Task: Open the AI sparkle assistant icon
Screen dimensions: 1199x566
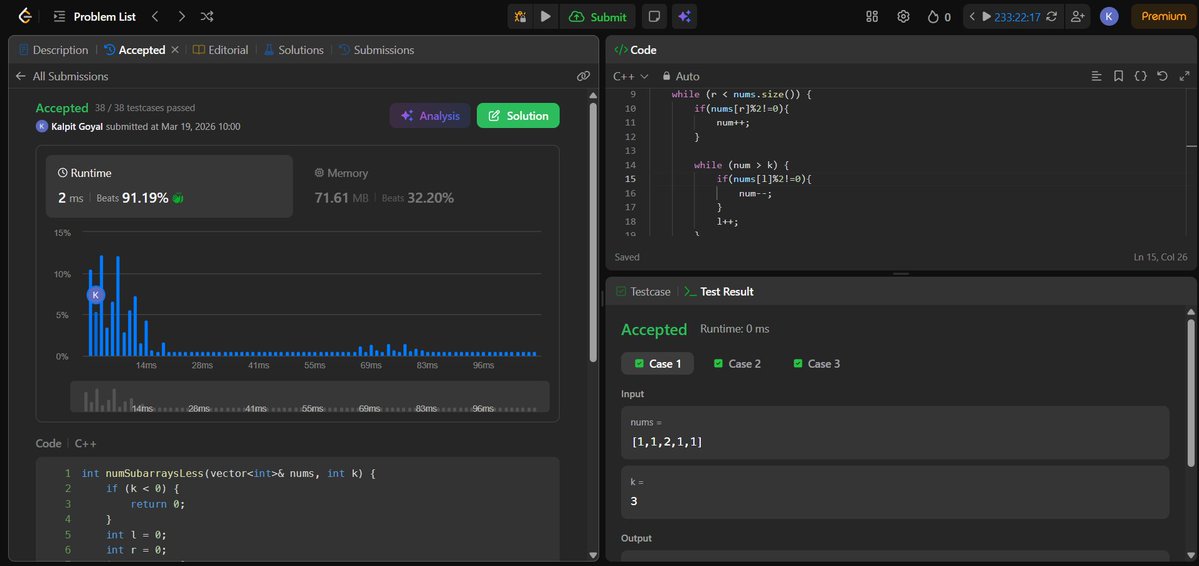Action: click(684, 16)
